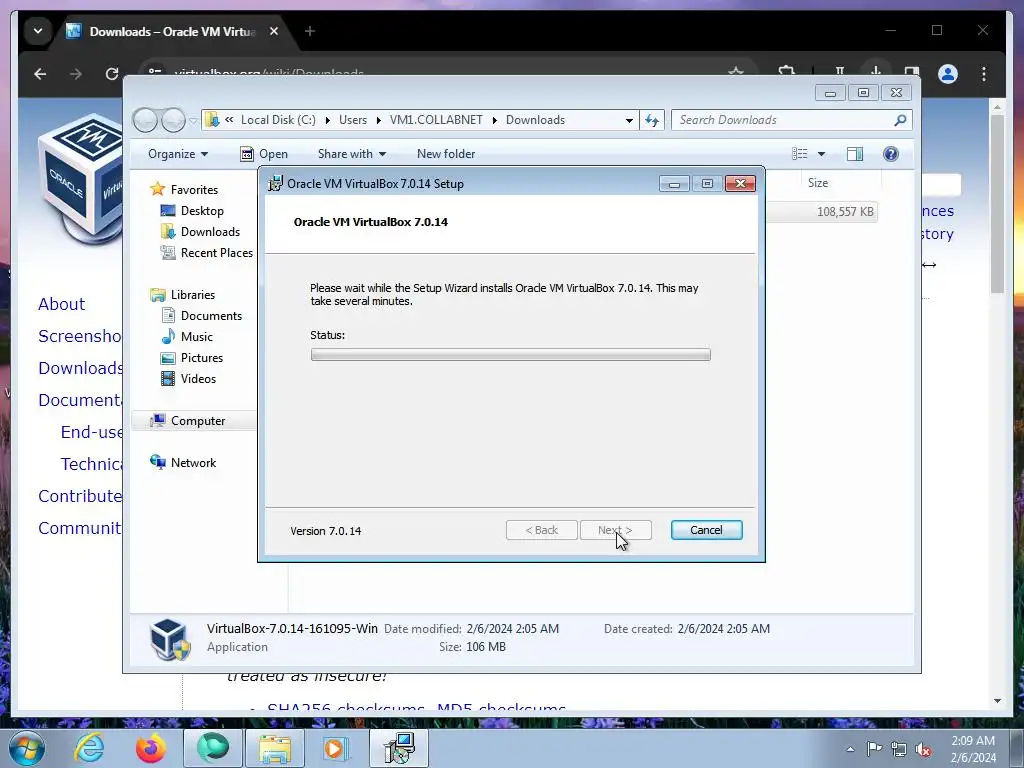Click the Change your view icon
1024x768 pixels.
[x=800, y=153]
